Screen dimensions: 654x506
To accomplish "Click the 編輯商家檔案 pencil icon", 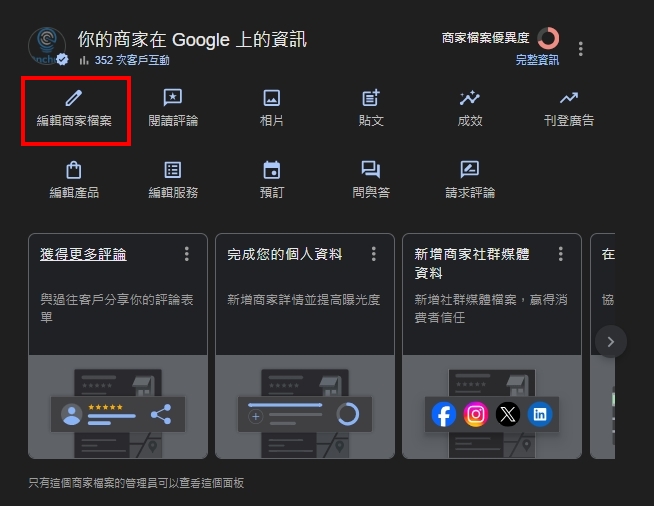I will (x=74, y=98).
